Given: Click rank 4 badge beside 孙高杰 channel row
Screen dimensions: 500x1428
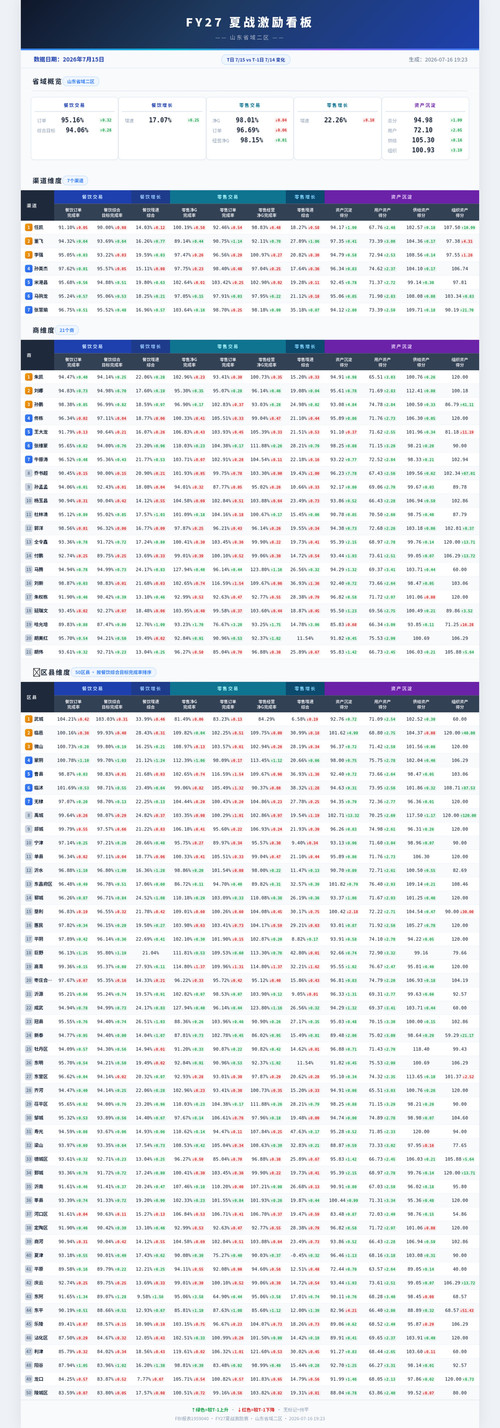Looking at the screenshot, I should click(28, 269).
